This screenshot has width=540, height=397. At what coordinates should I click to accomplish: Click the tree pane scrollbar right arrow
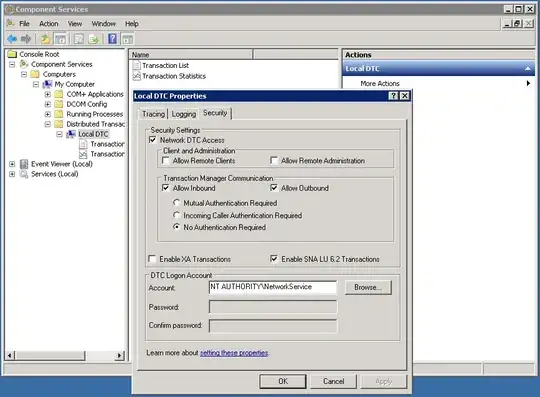pyautogui.click(x=120, y=355)
